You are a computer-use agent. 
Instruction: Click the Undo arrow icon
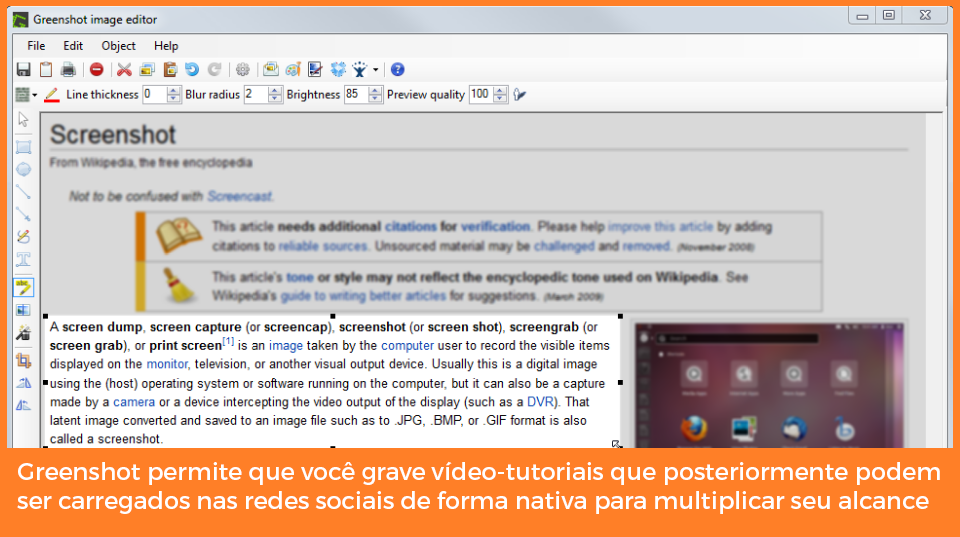[192, 70]
